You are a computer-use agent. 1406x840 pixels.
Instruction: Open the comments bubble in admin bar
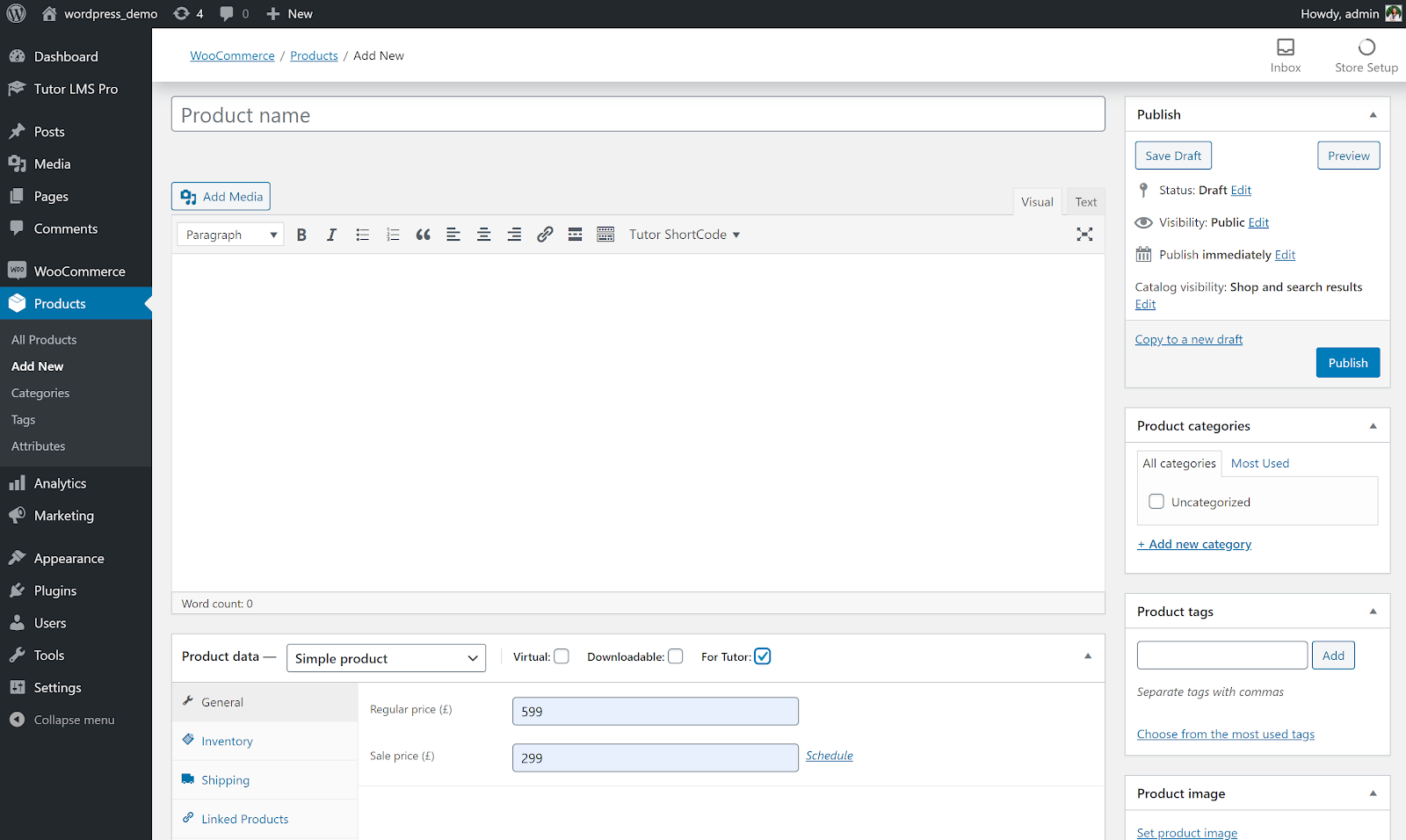[x=234, y=14]
